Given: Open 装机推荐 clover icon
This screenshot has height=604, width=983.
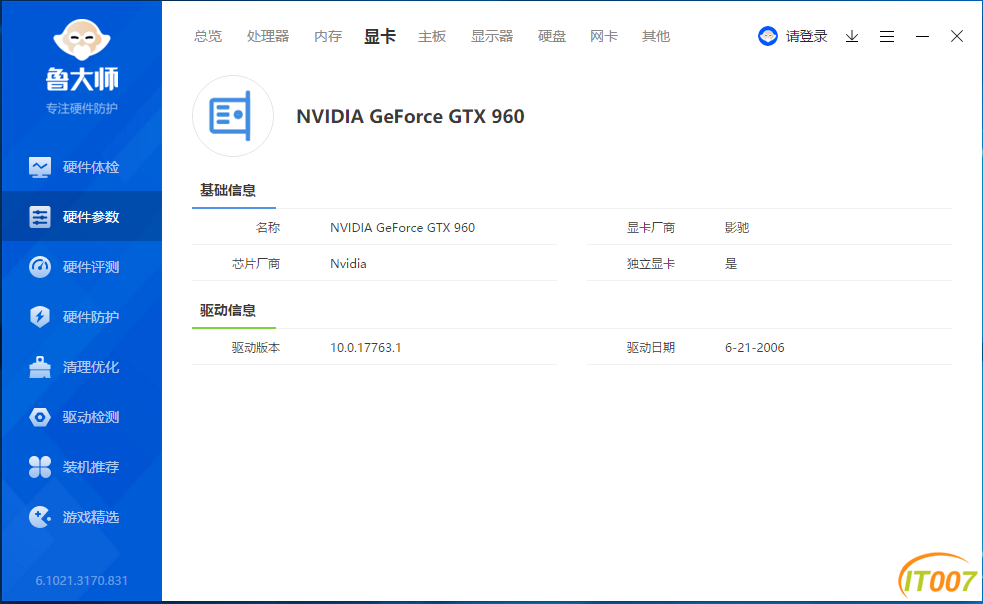Looking at the screenshot, I should [39, 467].
